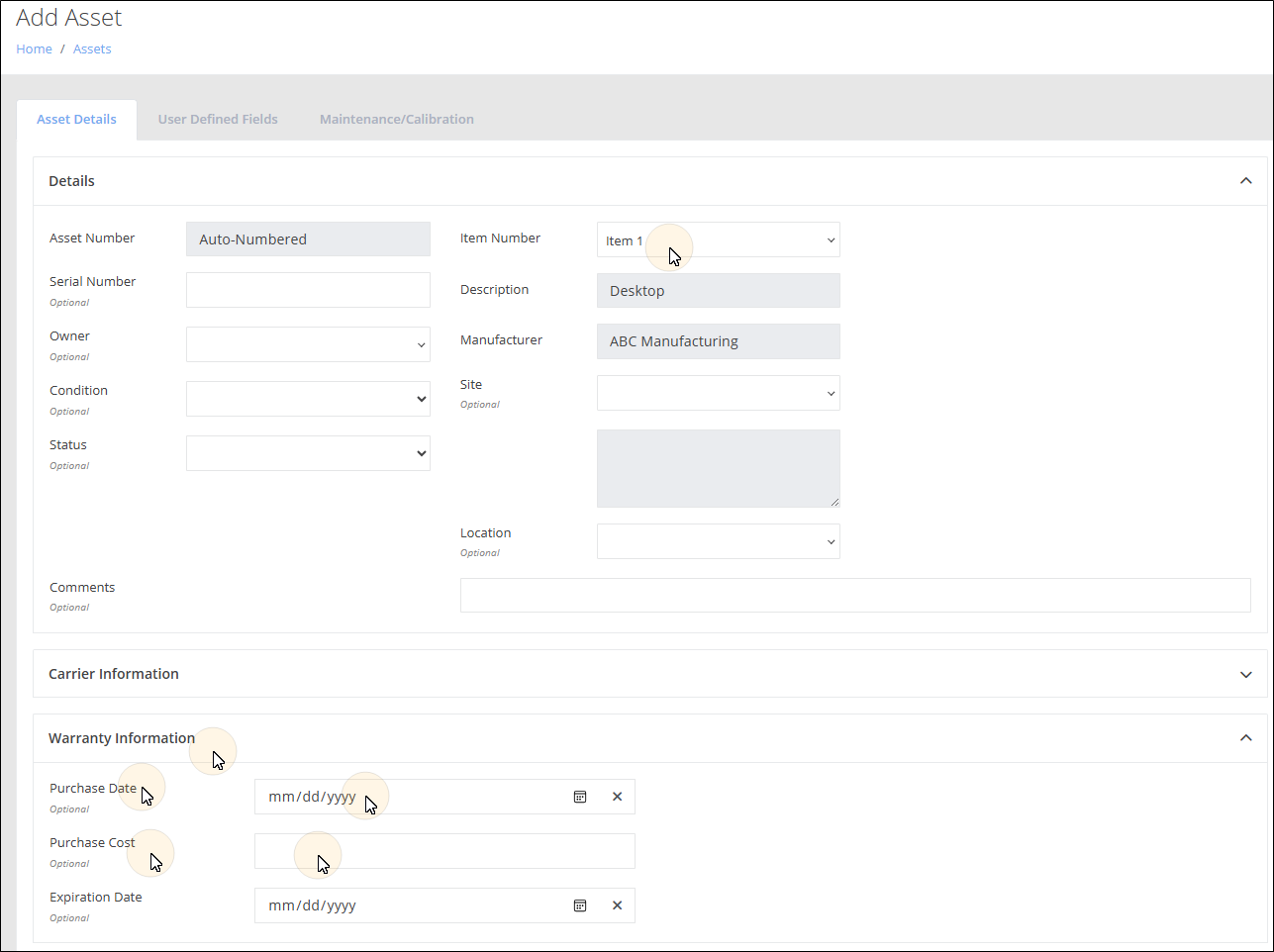The width and height of the screenshot is (1274, 952).
Task: Click the Serial Number input field
Action: point(308,290)
